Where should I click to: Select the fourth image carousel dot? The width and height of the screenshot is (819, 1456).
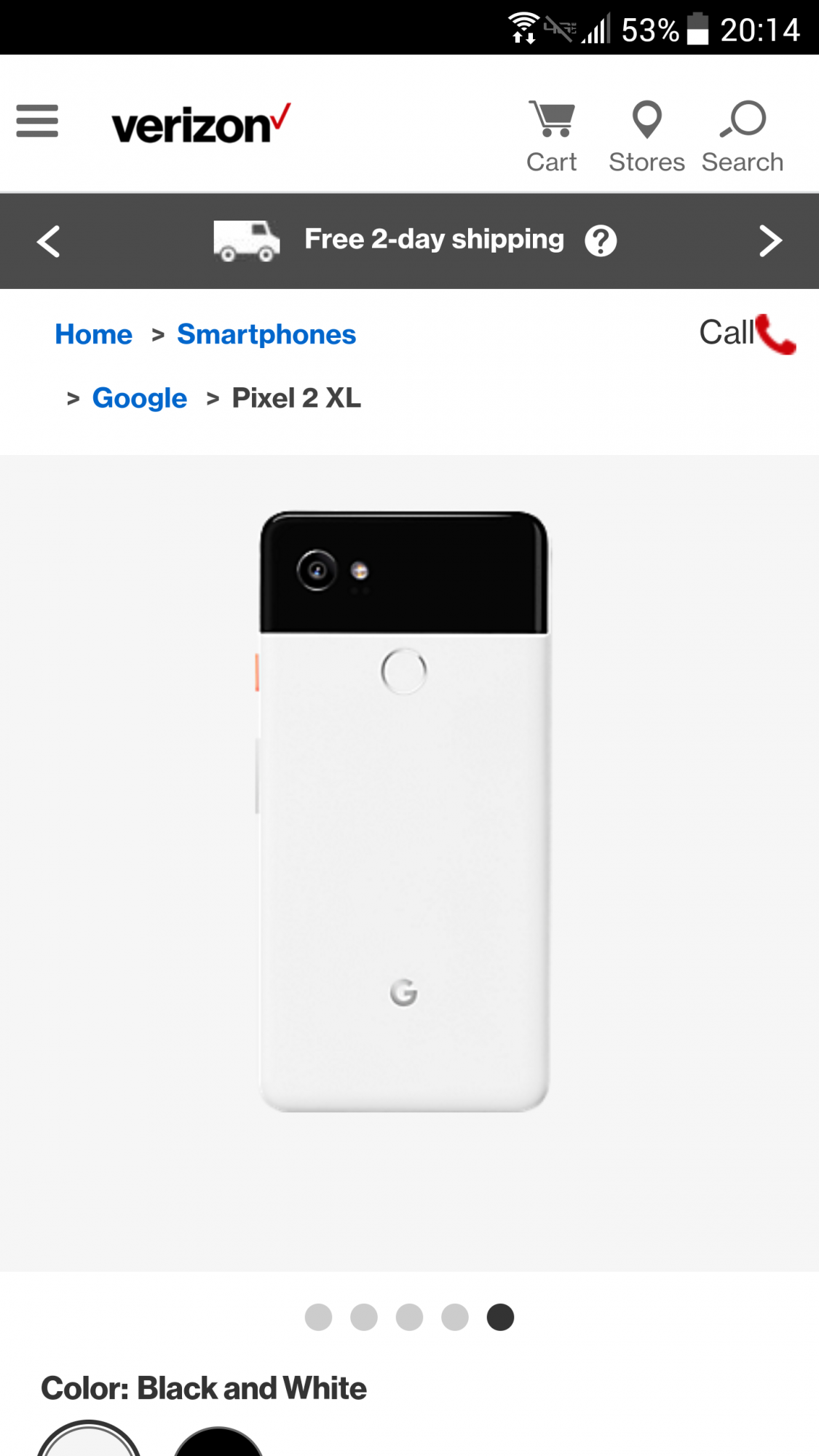(455, 1317)
